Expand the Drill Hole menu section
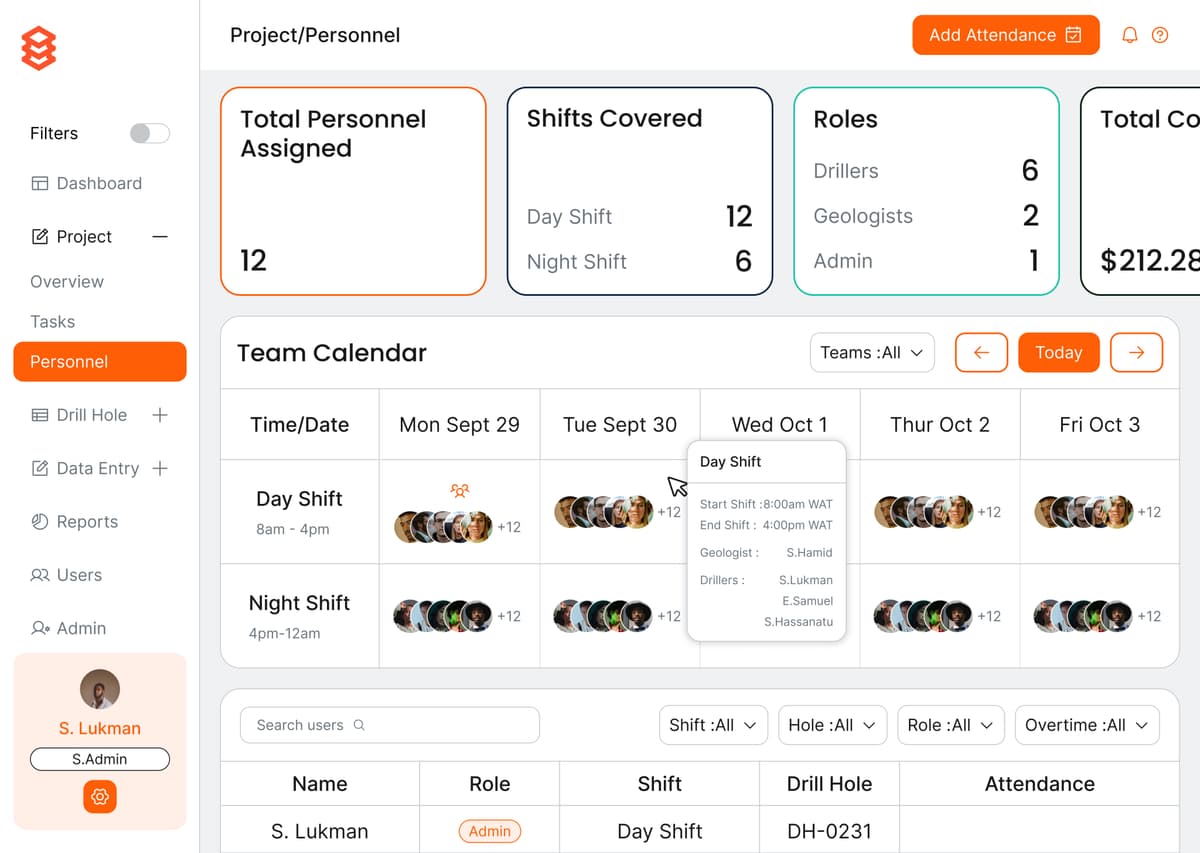Screen dimensions: 1200x853 point(159,415)
